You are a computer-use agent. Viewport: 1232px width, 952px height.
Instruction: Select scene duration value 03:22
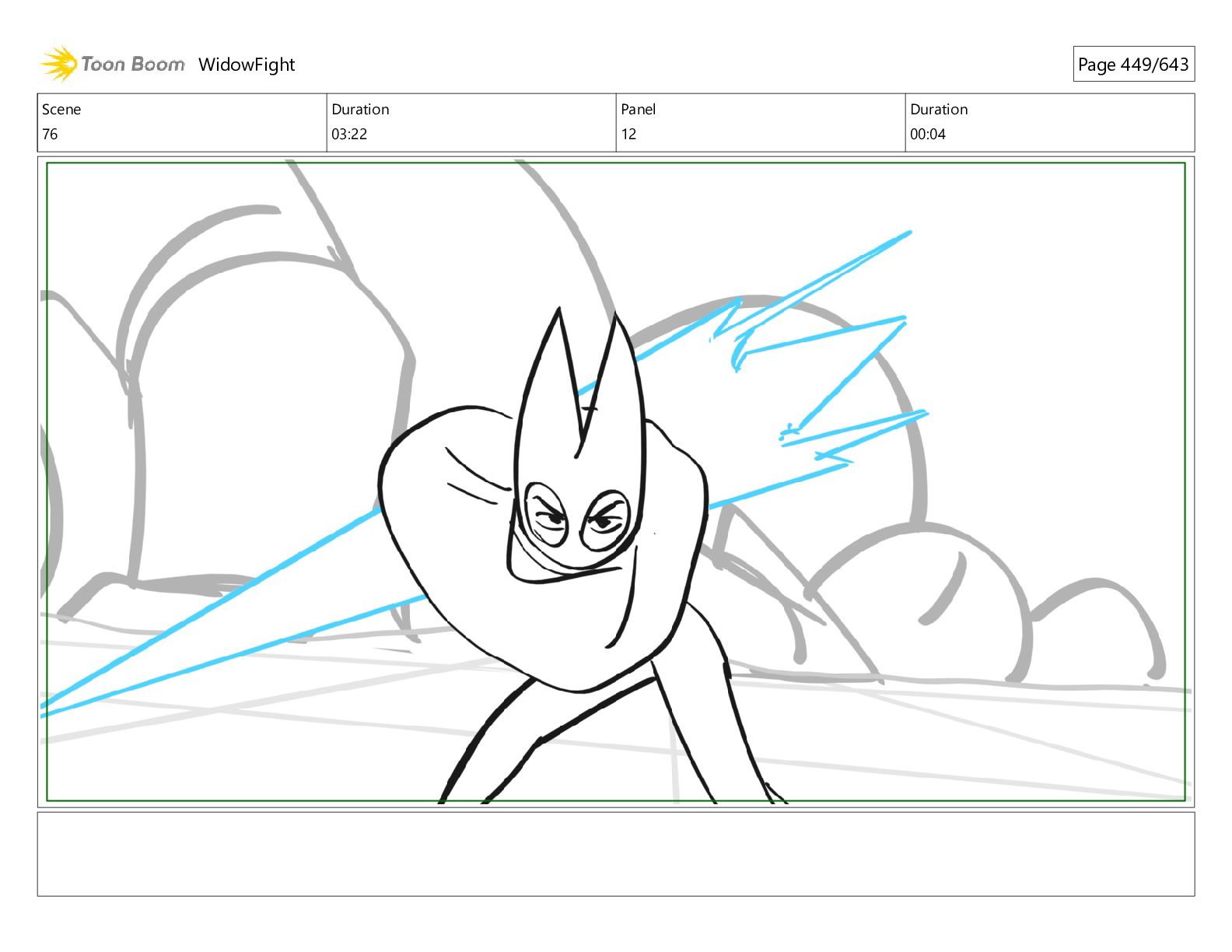tap(349, 134)
